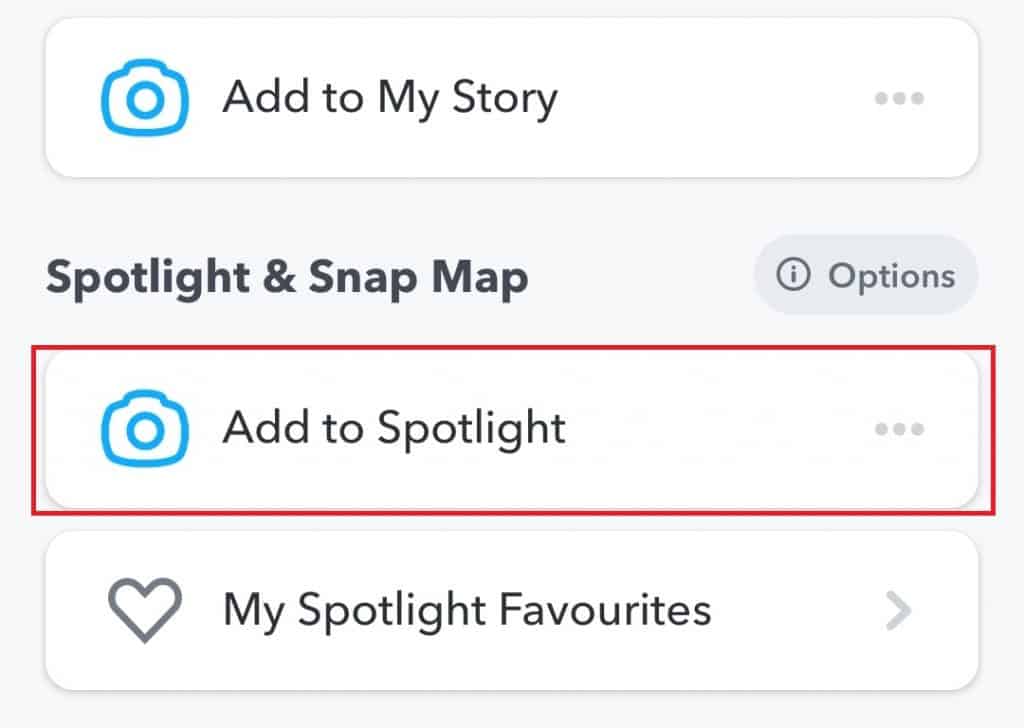Tap the Options text label
This screenshot has width=1024, height=728.
tap(891, 276)
